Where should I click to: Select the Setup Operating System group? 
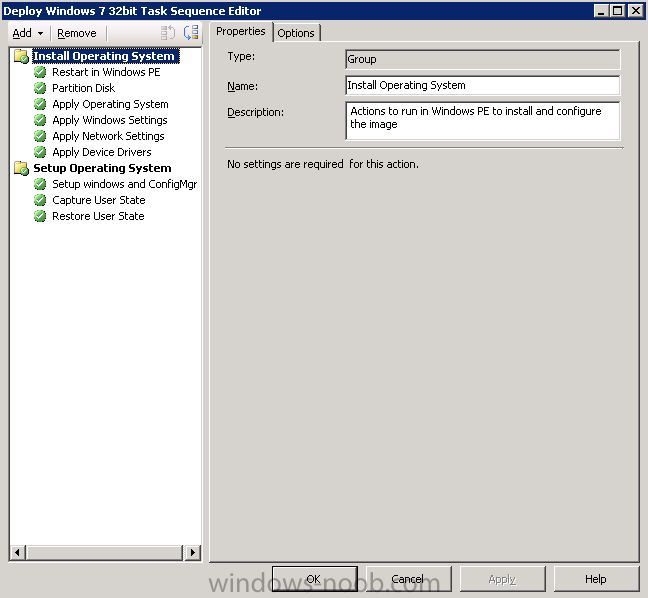click(102, 168)
